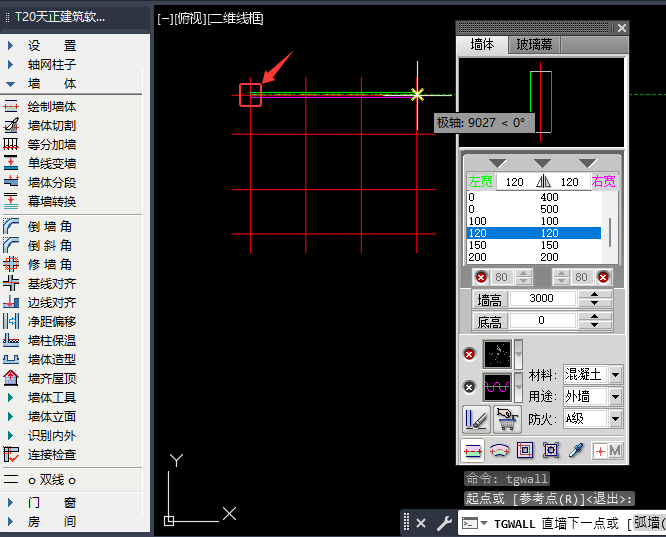The height and width of the screenshot is (537, 666).
Task: Choose the rectangular wall drawing mode icon
Action: 525,450
